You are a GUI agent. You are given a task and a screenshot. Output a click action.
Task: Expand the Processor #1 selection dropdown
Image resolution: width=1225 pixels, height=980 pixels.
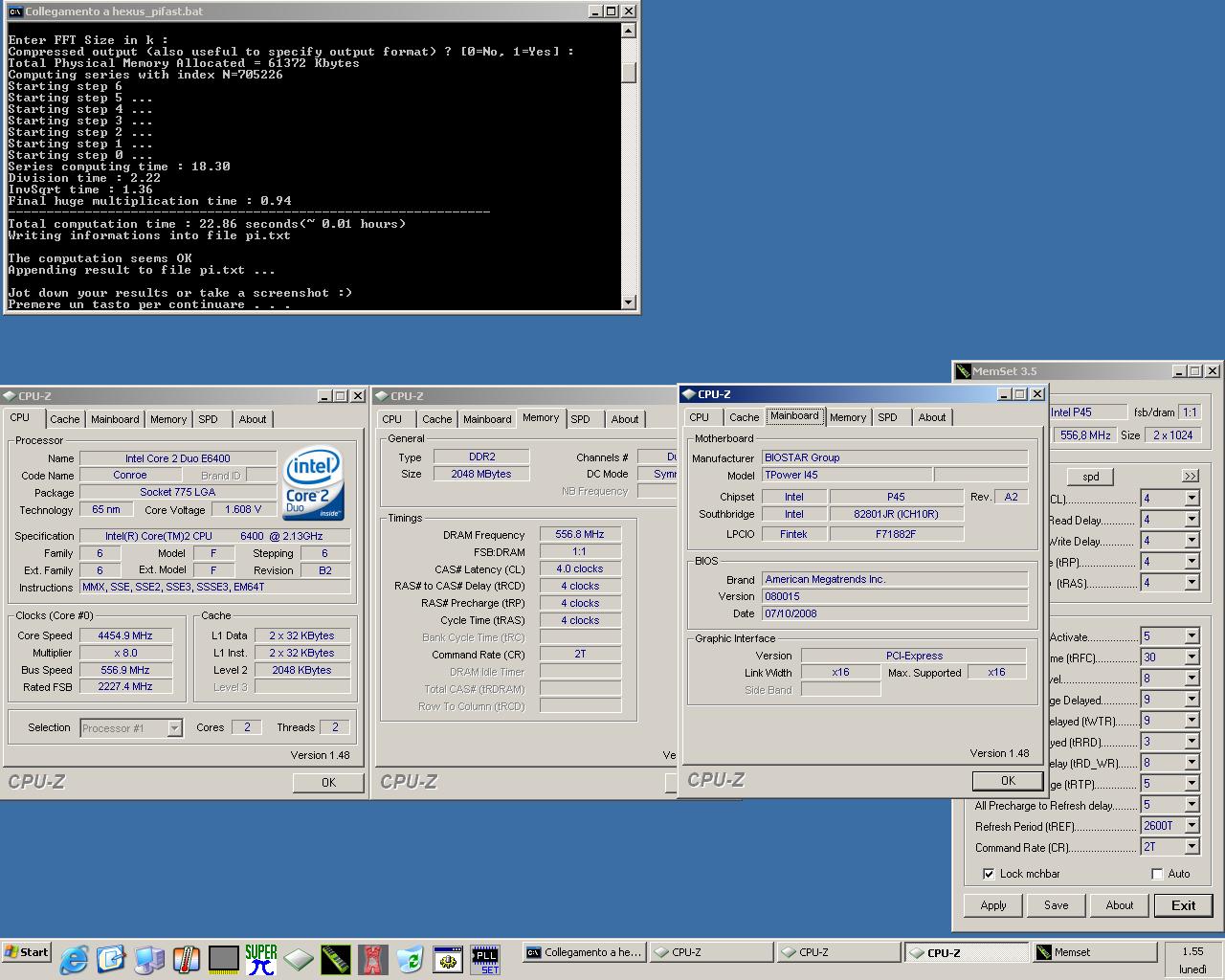click(x=174, y=728)
